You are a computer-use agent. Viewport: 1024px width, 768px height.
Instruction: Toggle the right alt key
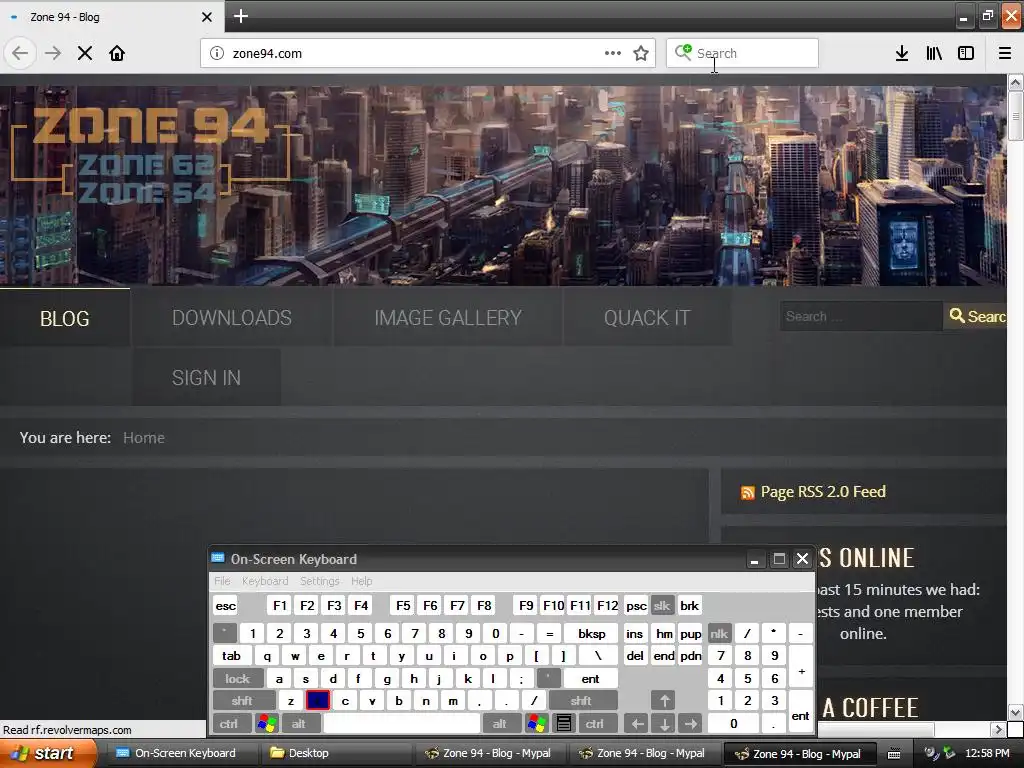coord(500,723)
